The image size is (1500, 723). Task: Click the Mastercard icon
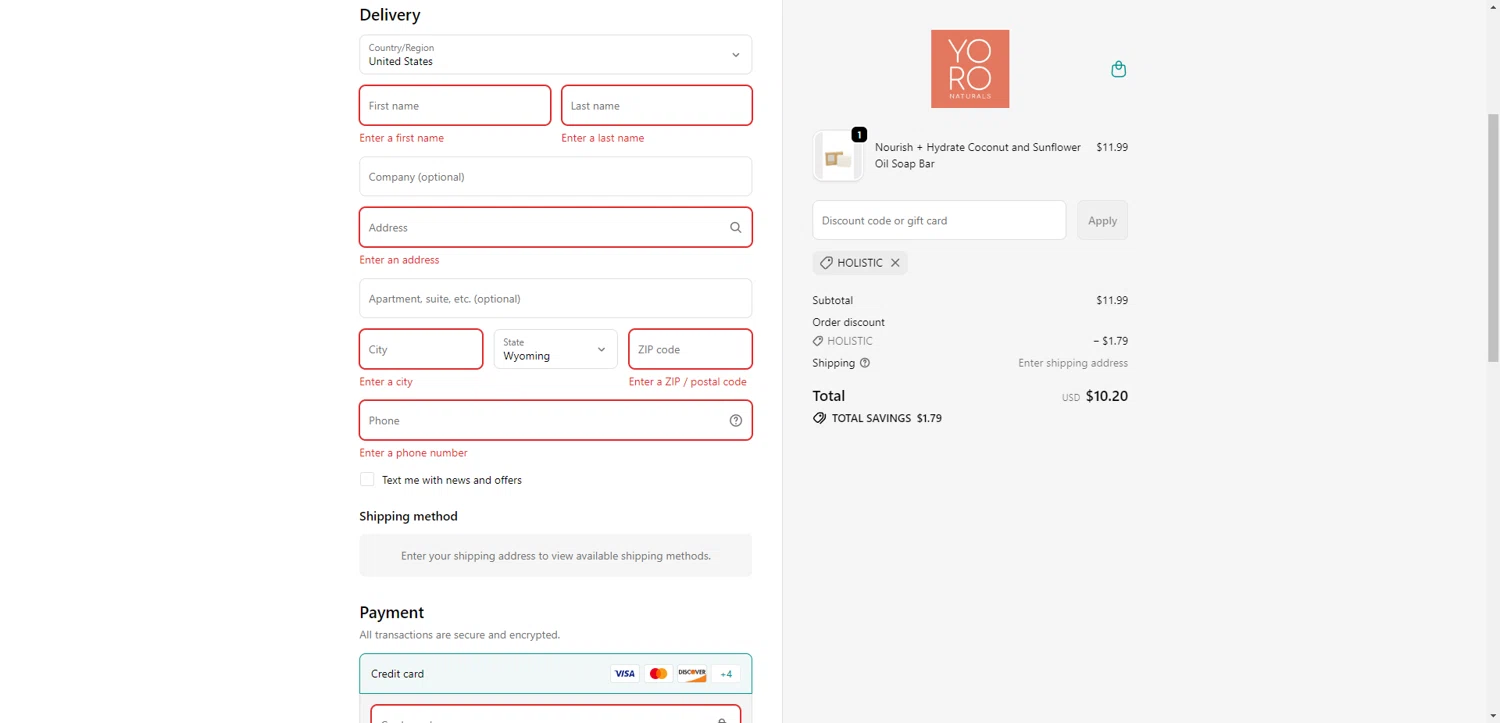658,674
